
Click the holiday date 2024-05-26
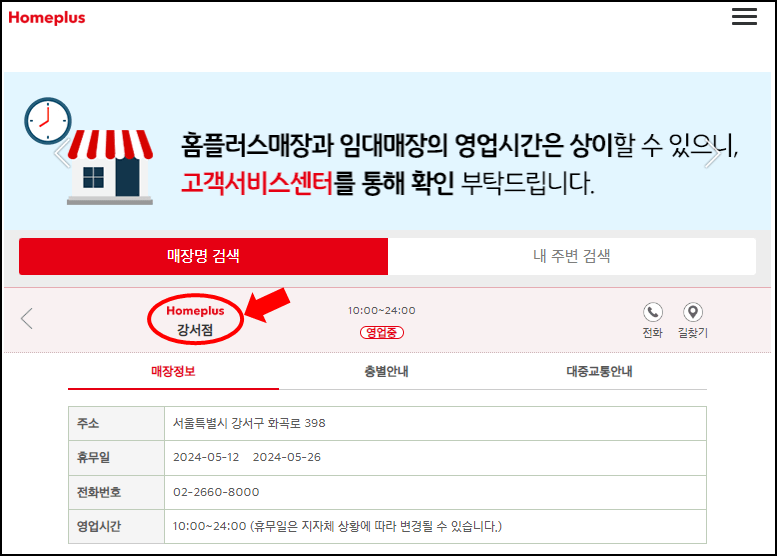tap(287, 457)
